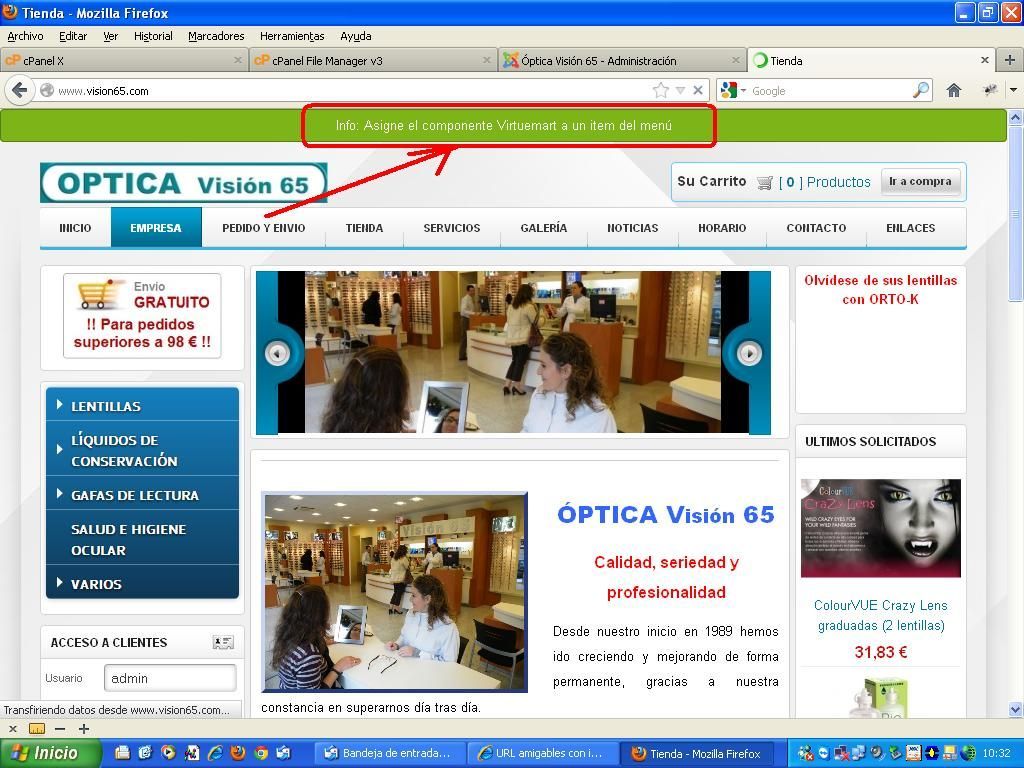Show next slide in the image slideshow
Image resolution: width=1024 pixels, height=768 pixels.
click(749, 353)
